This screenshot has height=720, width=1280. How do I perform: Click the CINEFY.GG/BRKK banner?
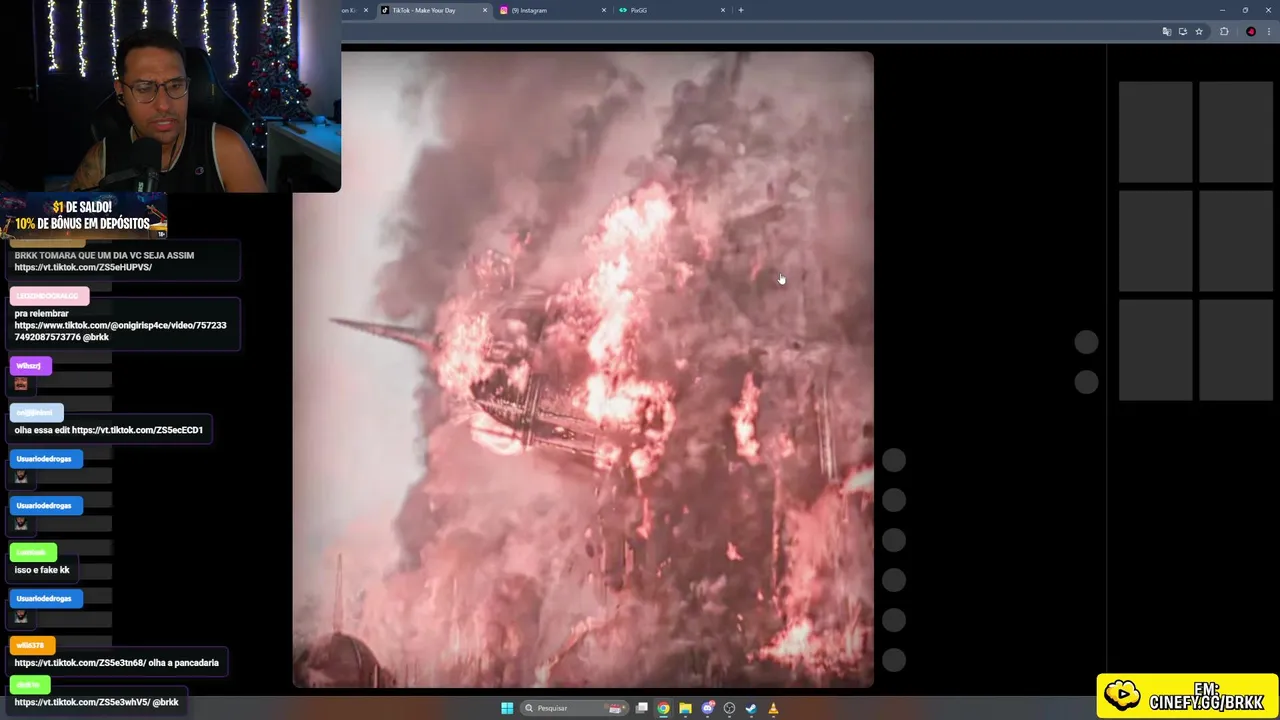click(1187, 696)
